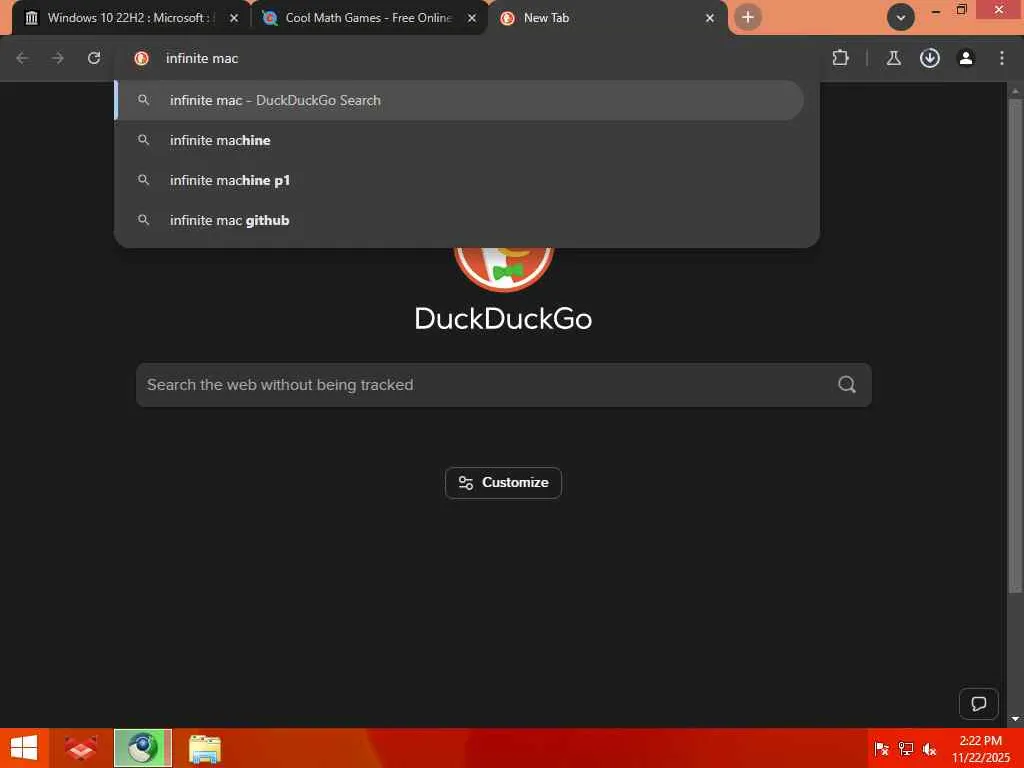Click DuckDuckGo icon in the address bar
Viewport: 1024px width, 768px height.
(141, 58)
